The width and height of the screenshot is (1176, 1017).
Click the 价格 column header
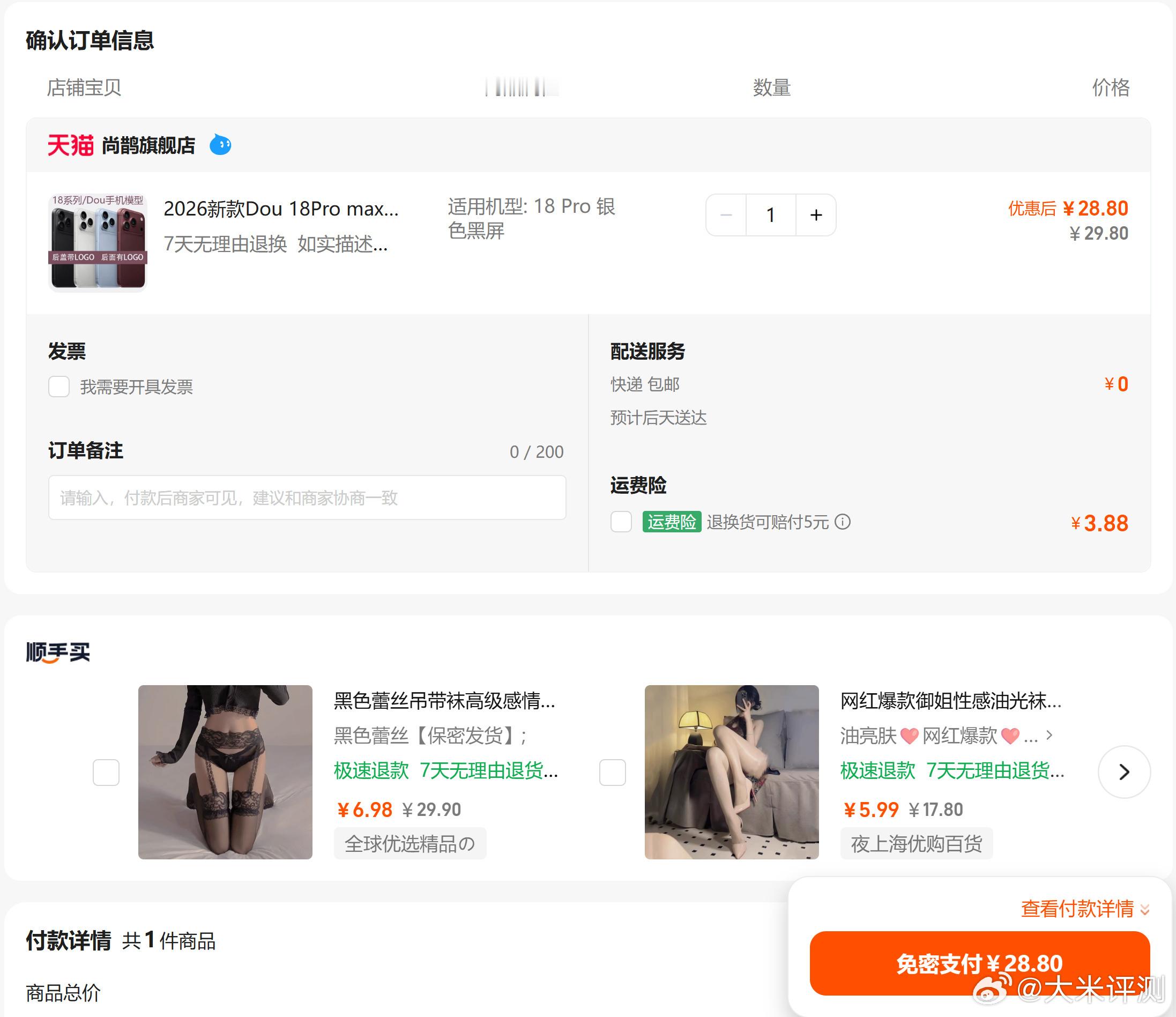click(1111, 87)
